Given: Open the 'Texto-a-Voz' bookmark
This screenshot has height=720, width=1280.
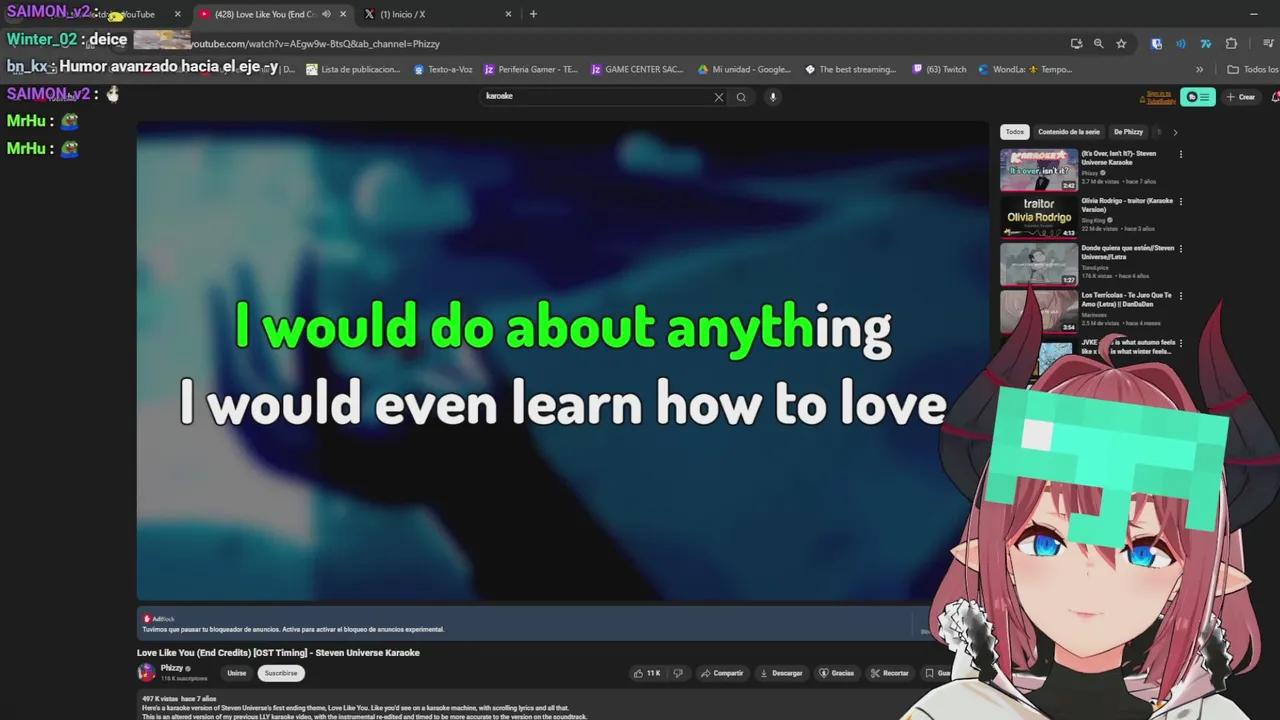Looking at the screenshot, I should 442,70.
